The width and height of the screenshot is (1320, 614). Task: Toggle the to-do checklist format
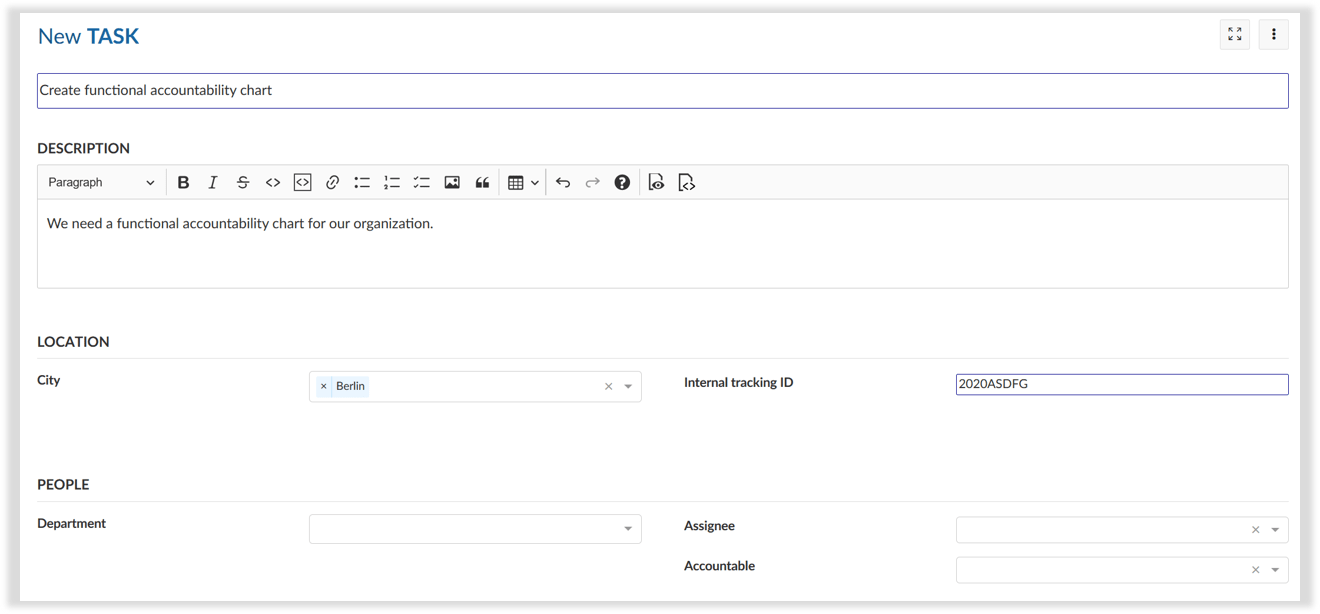(421, 181)
